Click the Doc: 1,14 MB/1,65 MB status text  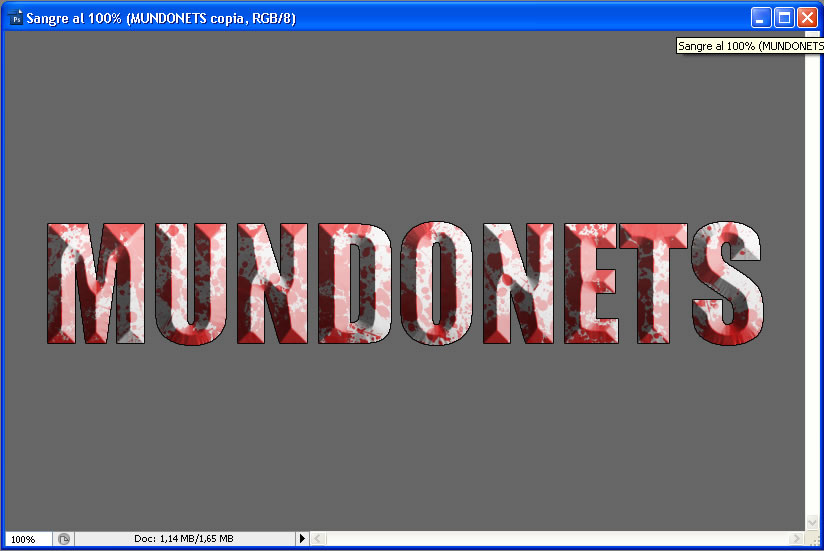[183, 538]
